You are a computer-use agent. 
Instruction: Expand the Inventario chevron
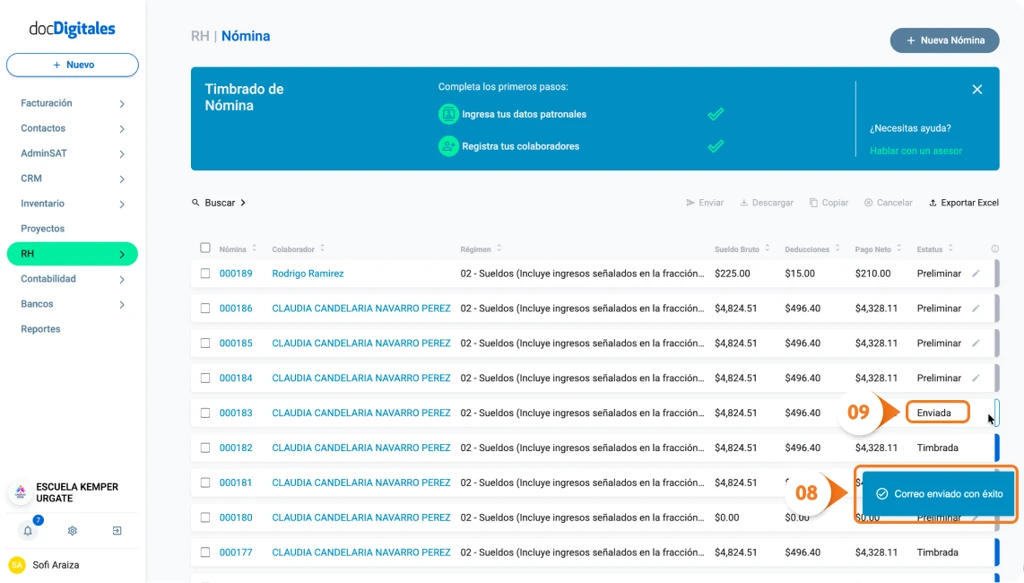122,204
